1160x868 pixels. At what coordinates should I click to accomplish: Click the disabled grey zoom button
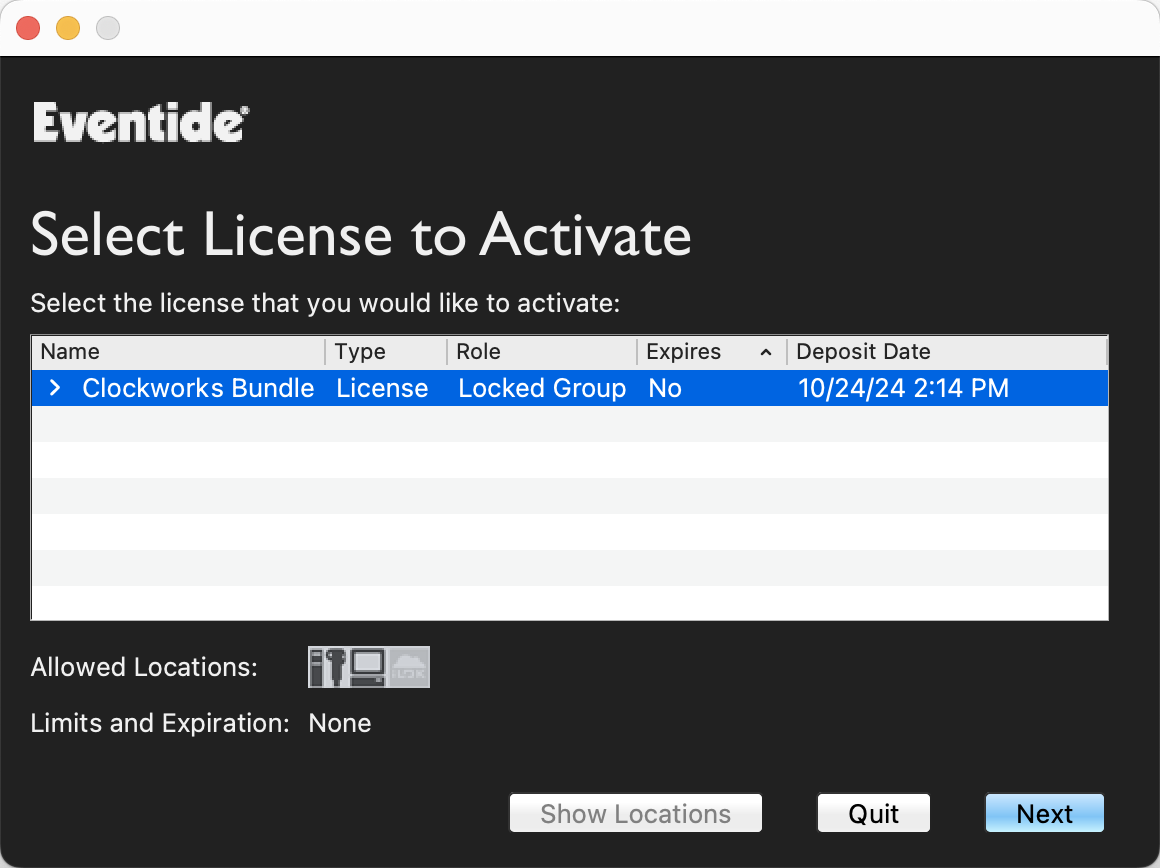pos(108,28)
